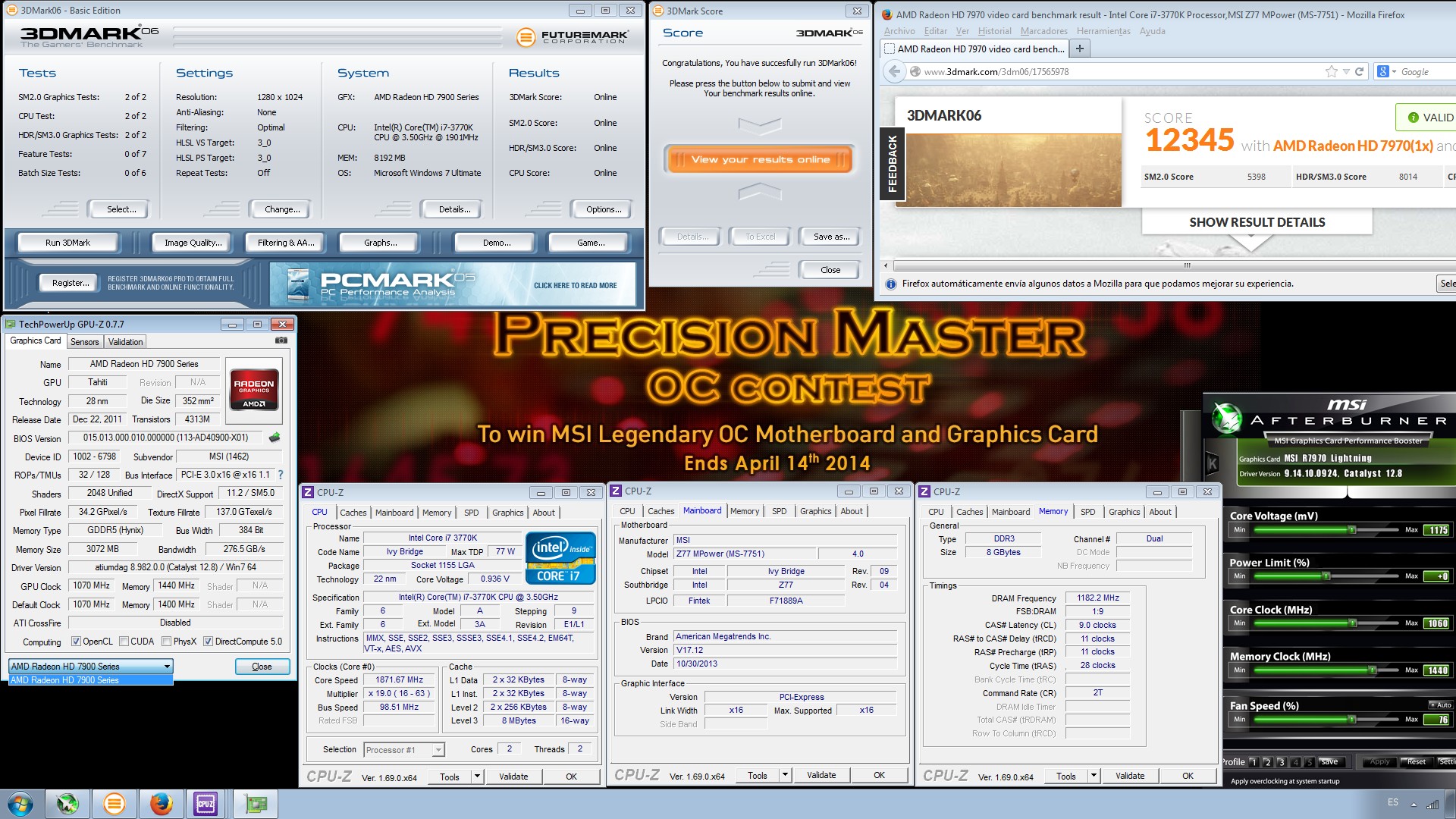This screenshot has height=819, width=1456.
Task: Open Firefox URL history dropdown arrow
Action: click(x=1346, y=71)
